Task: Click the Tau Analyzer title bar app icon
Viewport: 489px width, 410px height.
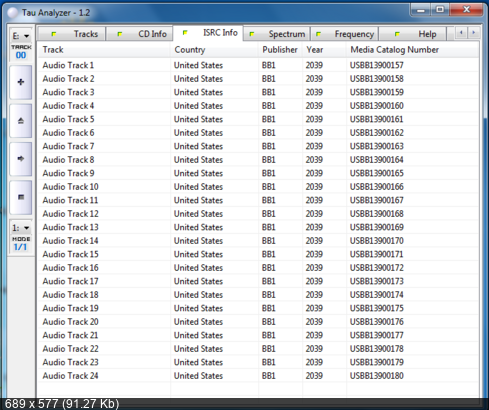Action: 13,13
